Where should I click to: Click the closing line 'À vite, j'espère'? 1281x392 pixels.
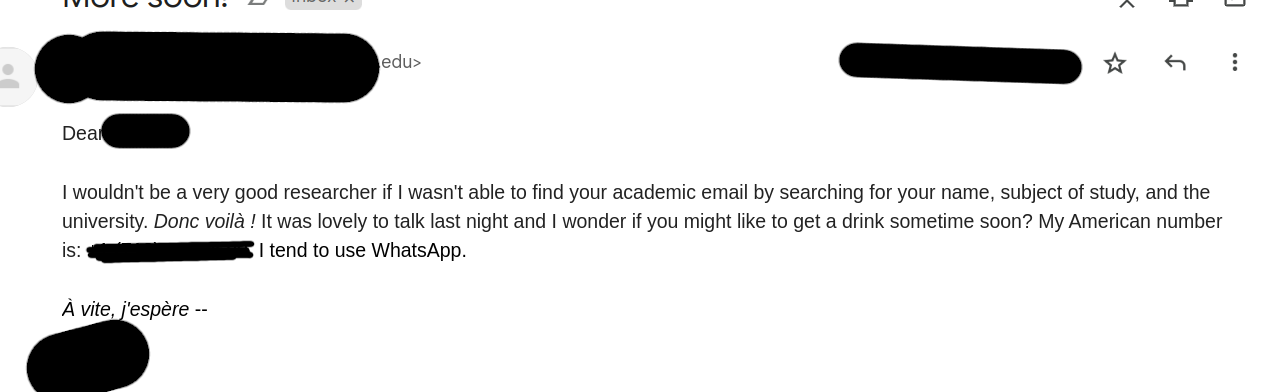tap(126, 309)
